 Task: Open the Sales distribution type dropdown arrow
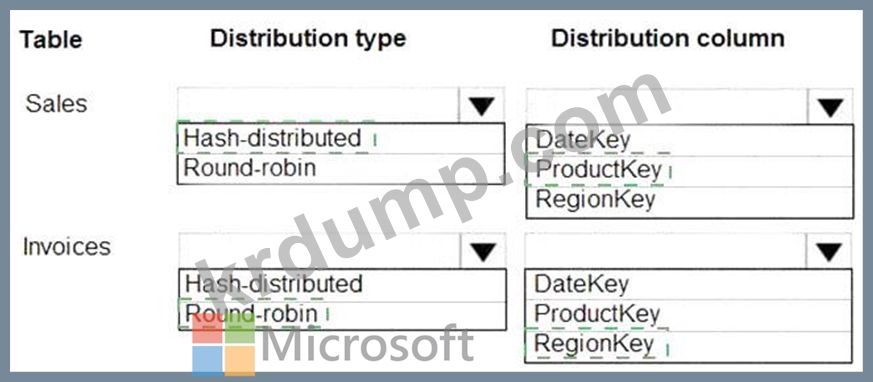[x=482, y=105]
